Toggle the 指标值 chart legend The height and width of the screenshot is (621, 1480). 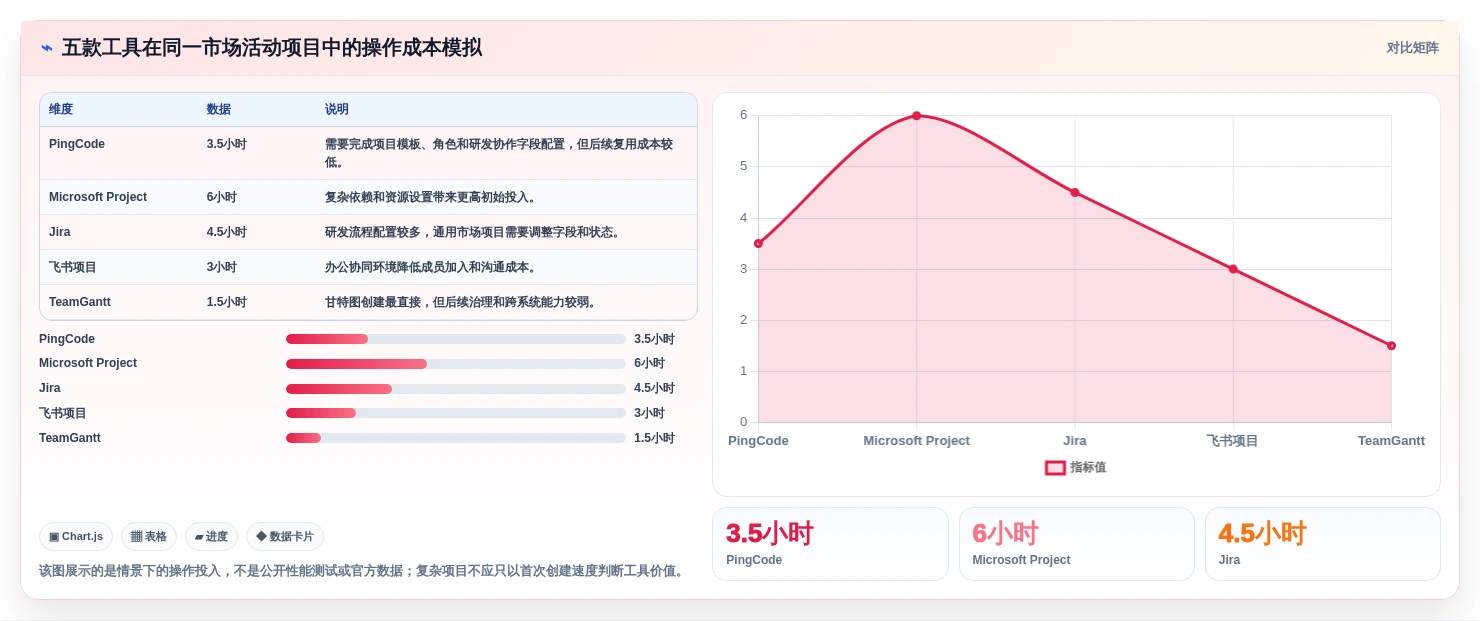(1076, 467)
